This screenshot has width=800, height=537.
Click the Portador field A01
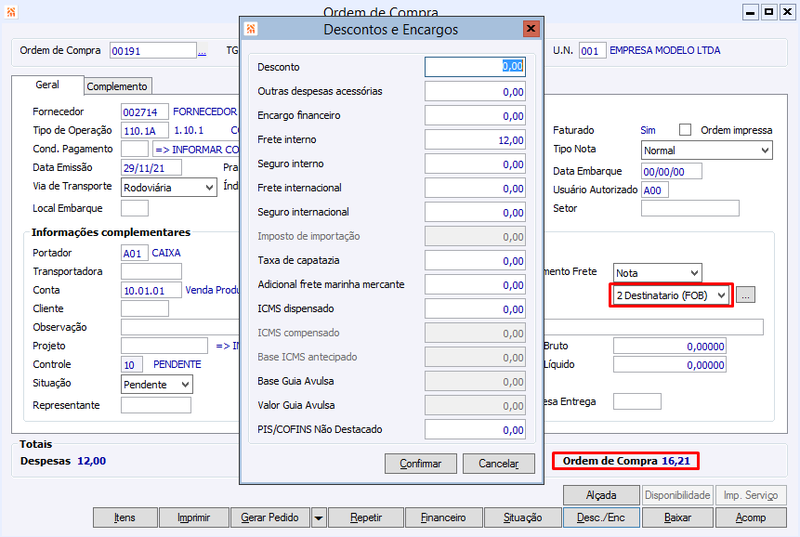135,253
